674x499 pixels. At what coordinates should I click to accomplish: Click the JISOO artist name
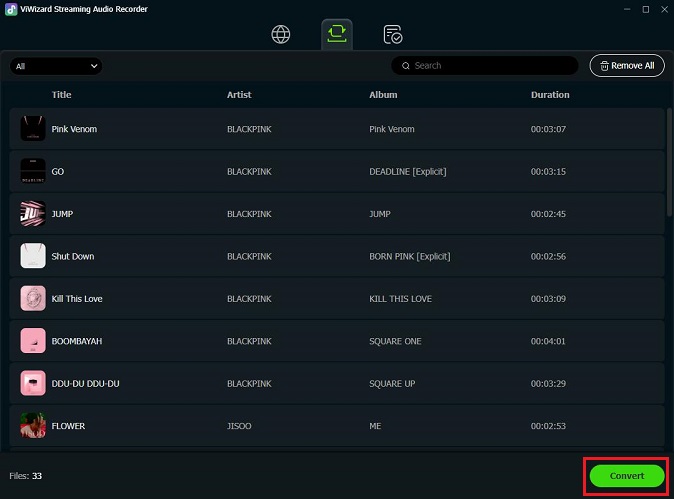[239, 426]
